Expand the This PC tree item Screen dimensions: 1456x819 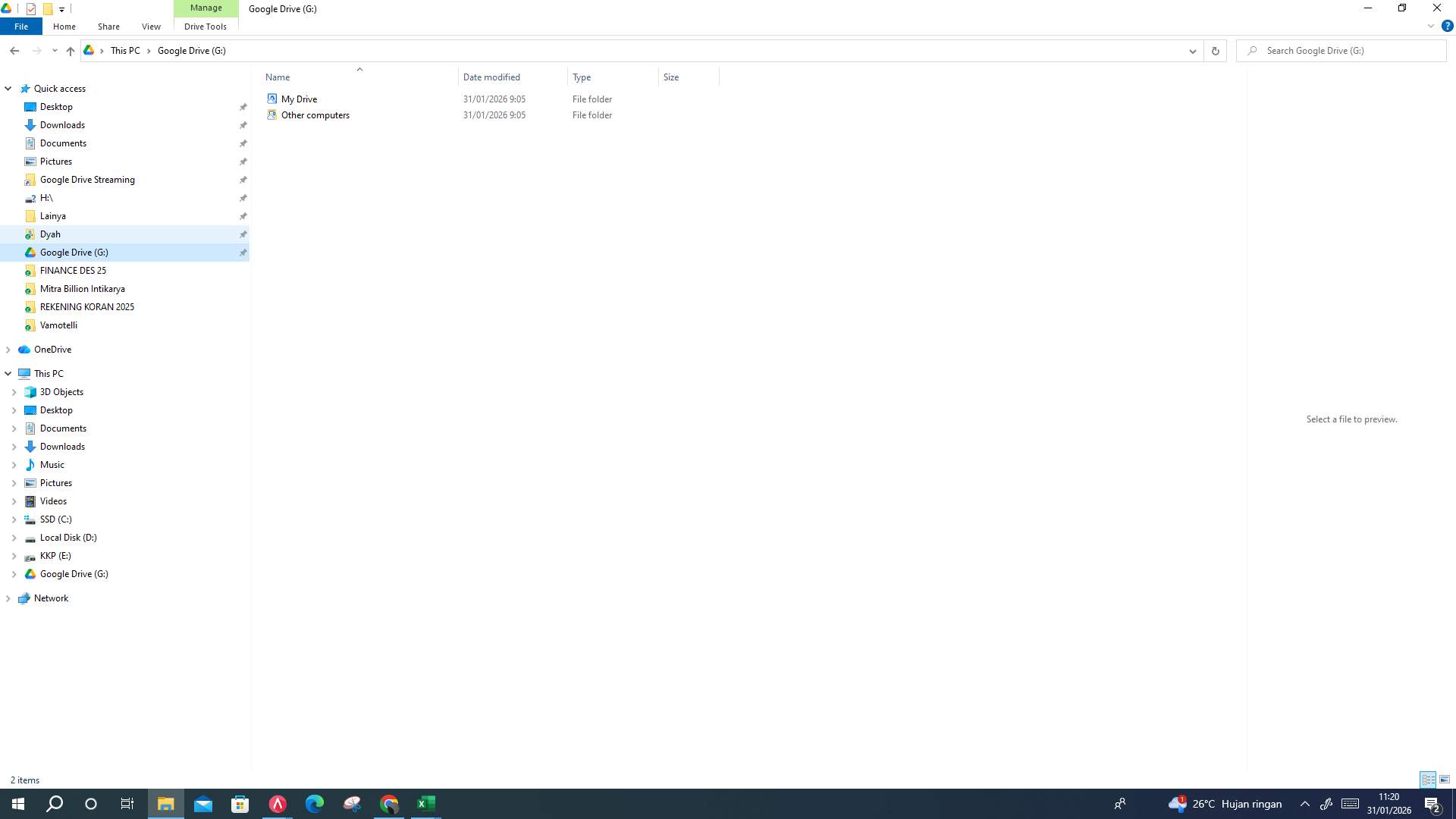tap(8, 373)
